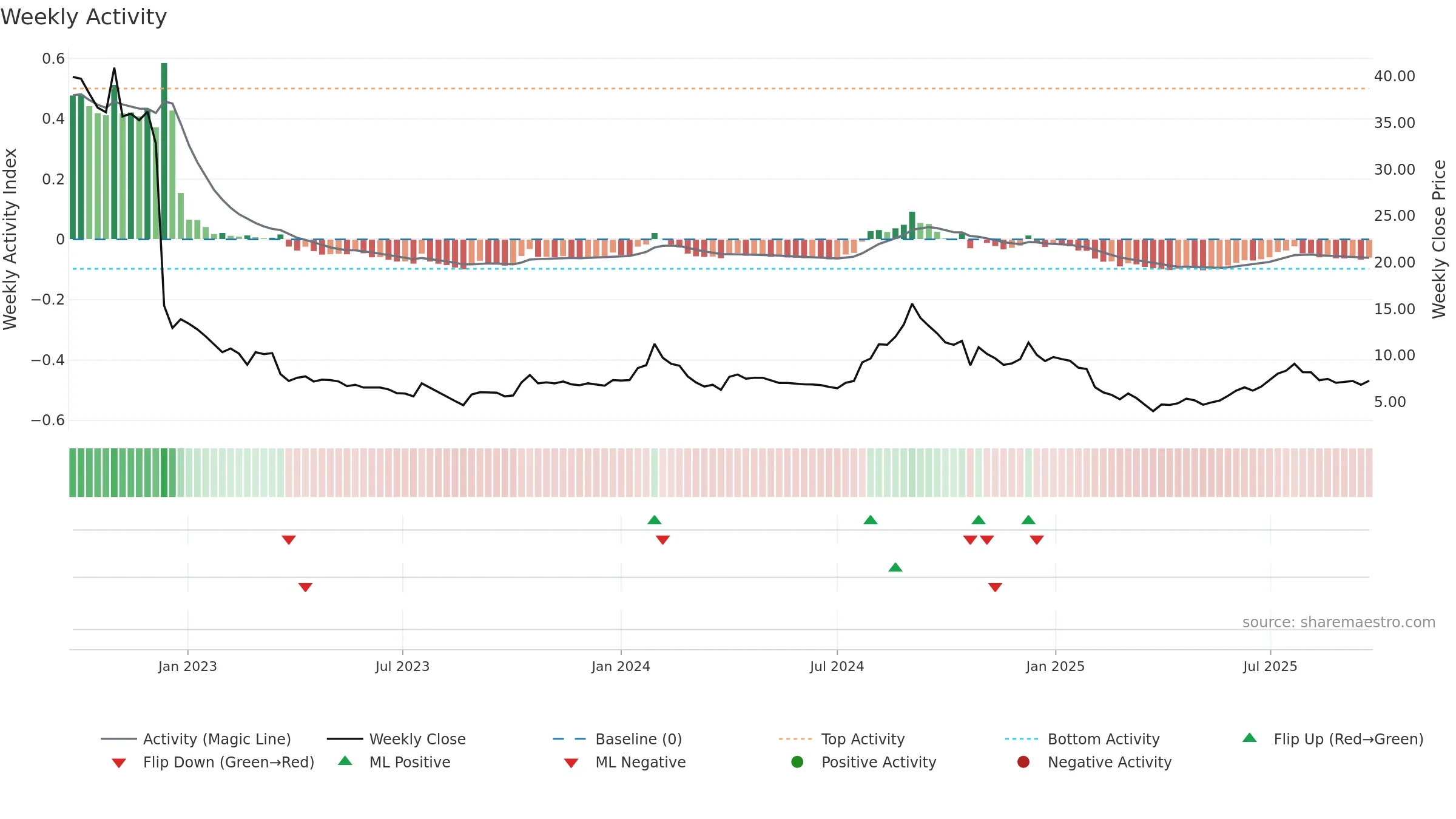Toggle the Flip Down (Green→Red) legend entry

213,762
